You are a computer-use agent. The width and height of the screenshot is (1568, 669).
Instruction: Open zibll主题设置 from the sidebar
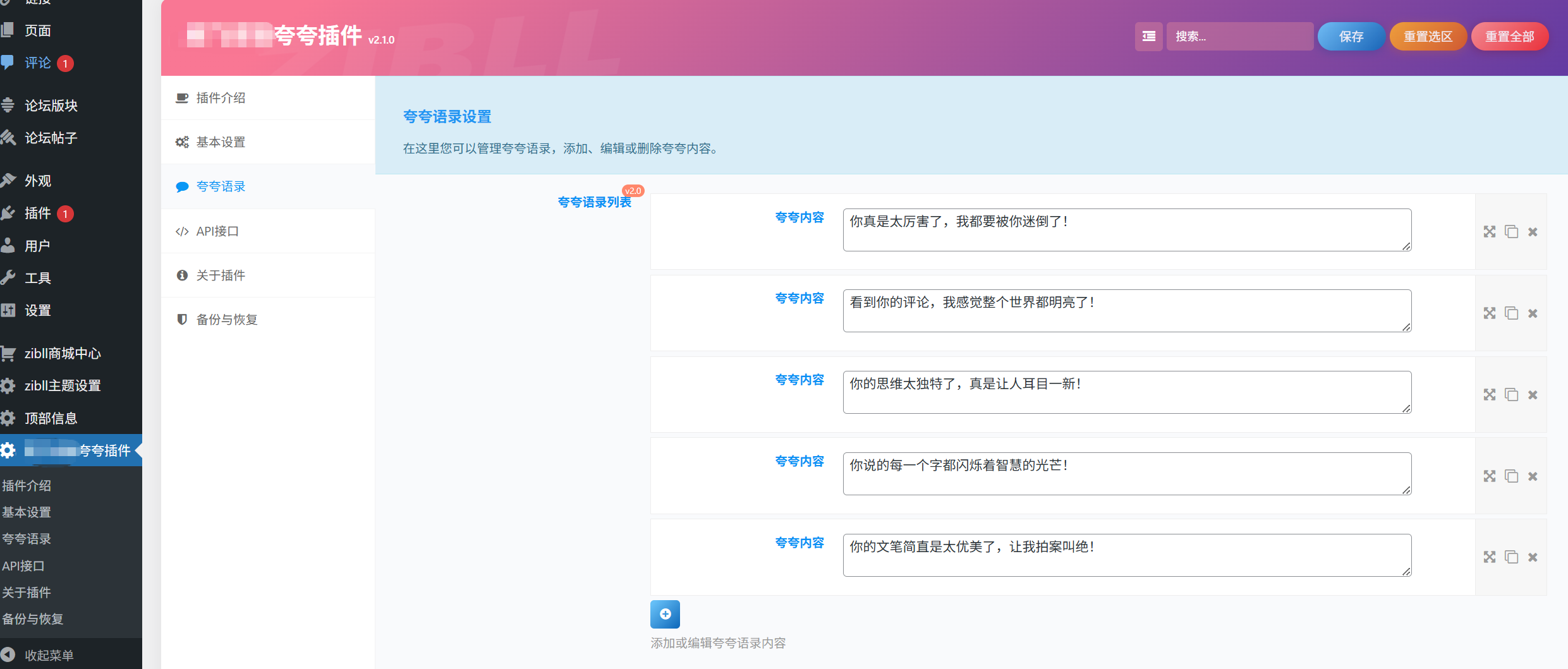point(61,385)
